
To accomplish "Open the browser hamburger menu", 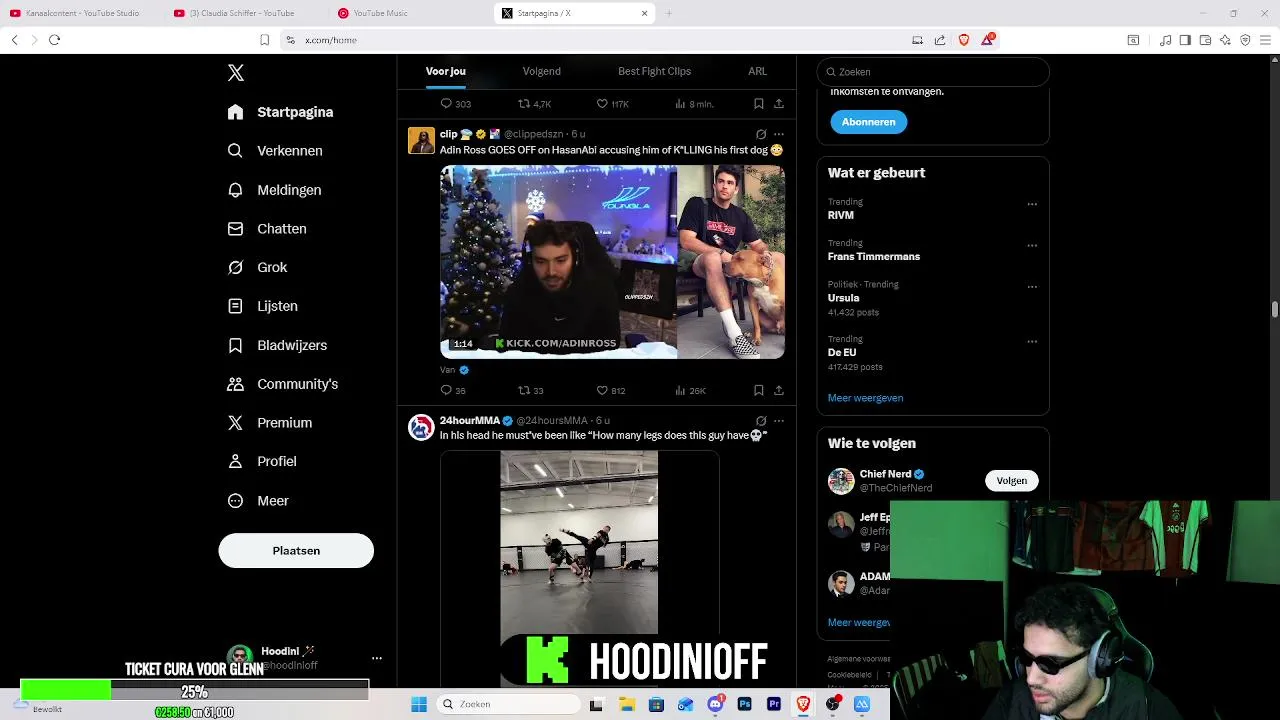I will click(x=1265, y=40).
